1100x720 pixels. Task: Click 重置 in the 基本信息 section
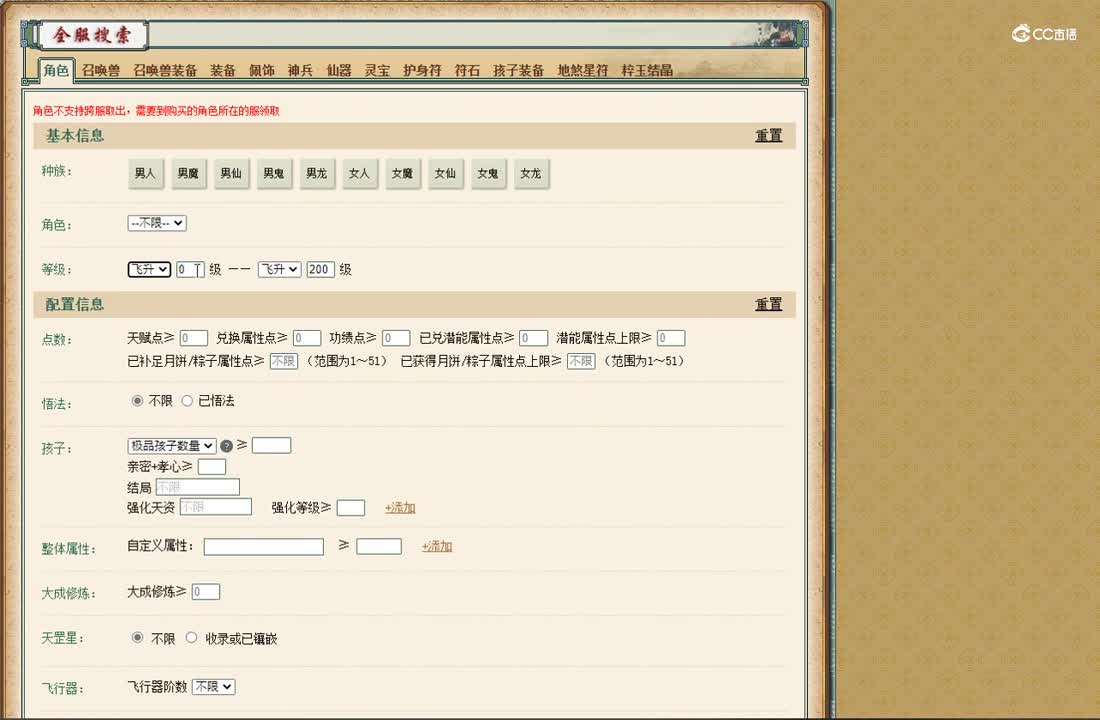point(768,136)
